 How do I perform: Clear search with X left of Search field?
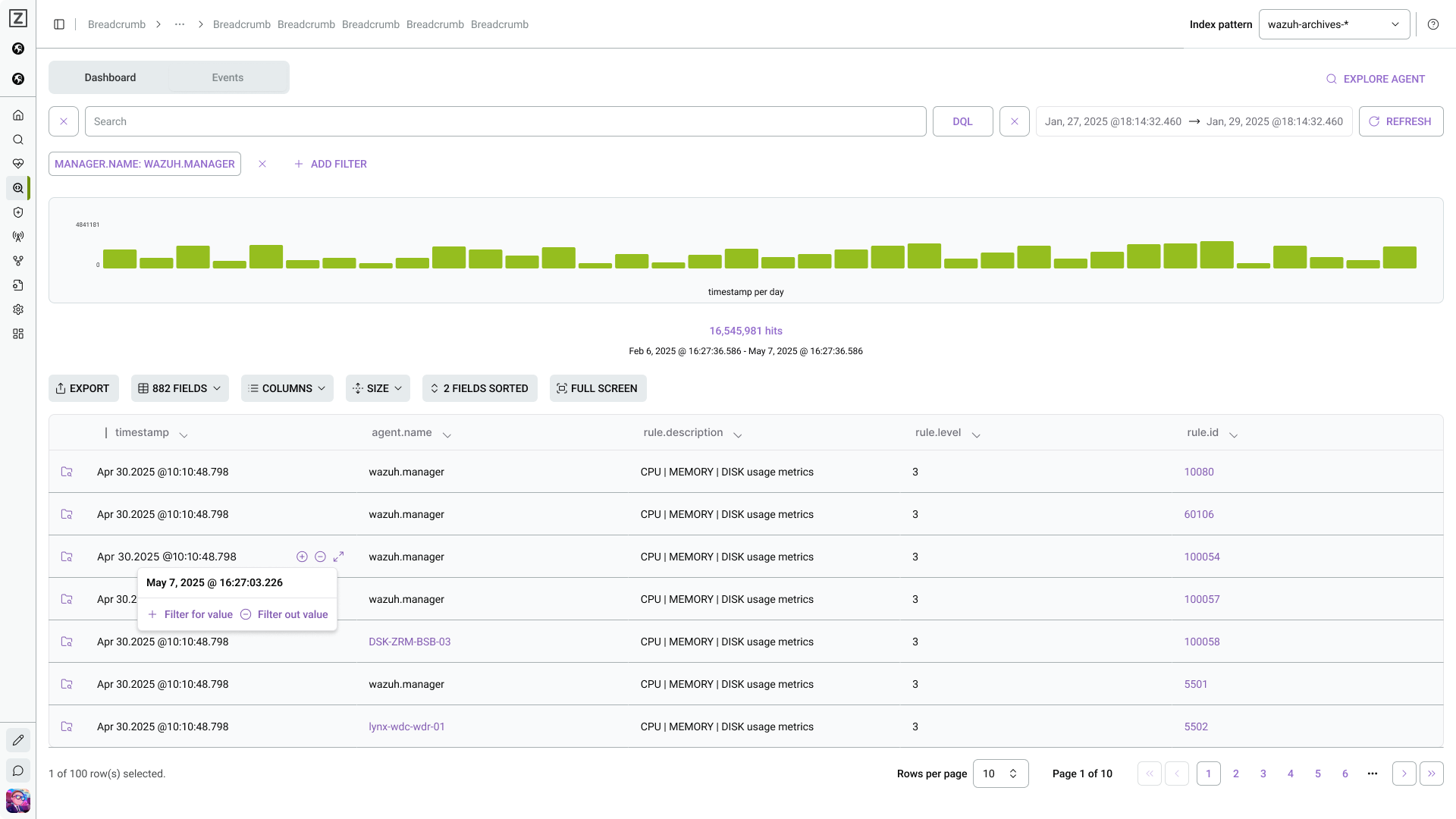(64, 121)
